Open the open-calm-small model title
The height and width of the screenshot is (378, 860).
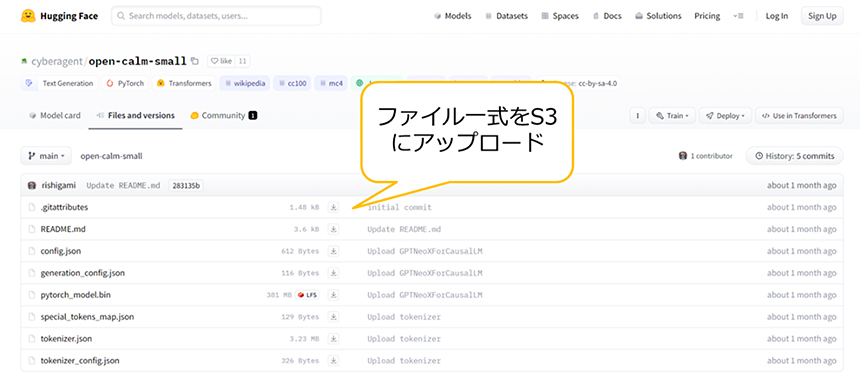click(x=137, y=61)
